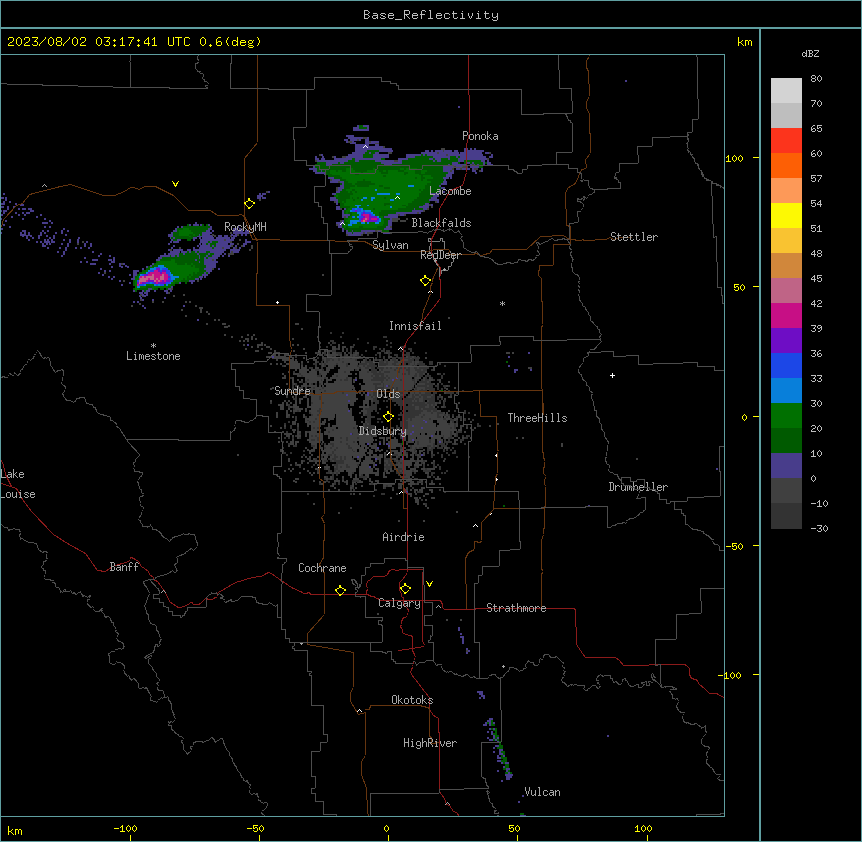Click the RedDeer city label
Image resolution: width=862 pixels, height=842 pixels.
point(440,255)
